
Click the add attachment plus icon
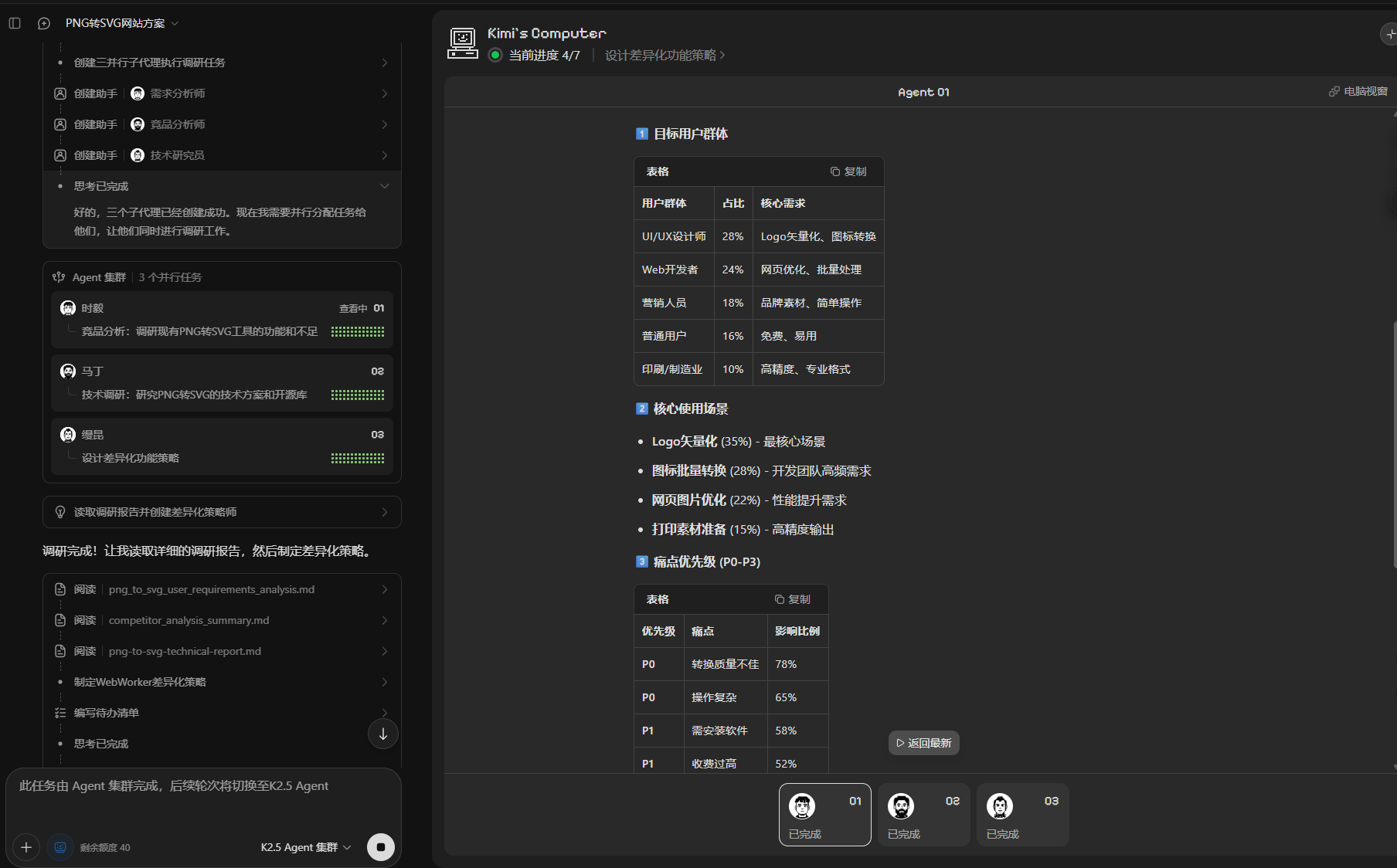coord(25,847)
